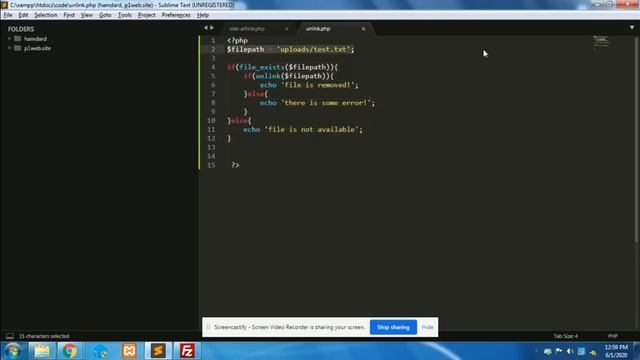The width and height of the screenshot is (640, 360).
Task: Click the minimap code preview
Action: 601,41
